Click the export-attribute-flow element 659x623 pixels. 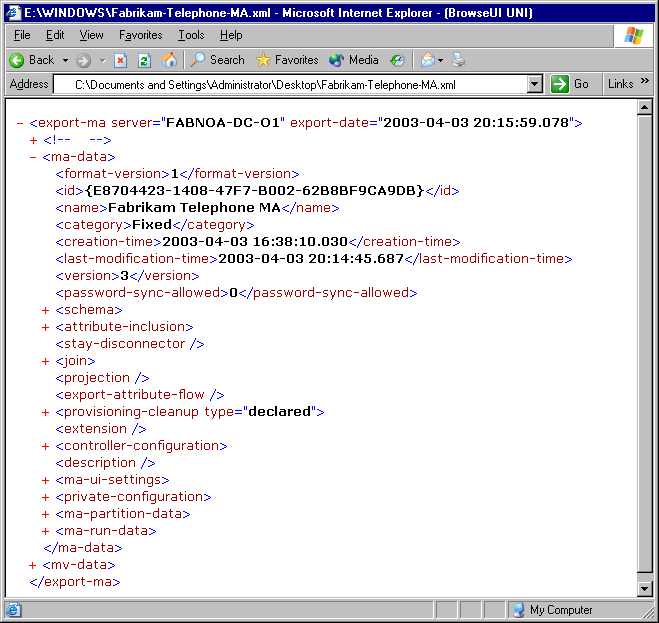[140, 395]
